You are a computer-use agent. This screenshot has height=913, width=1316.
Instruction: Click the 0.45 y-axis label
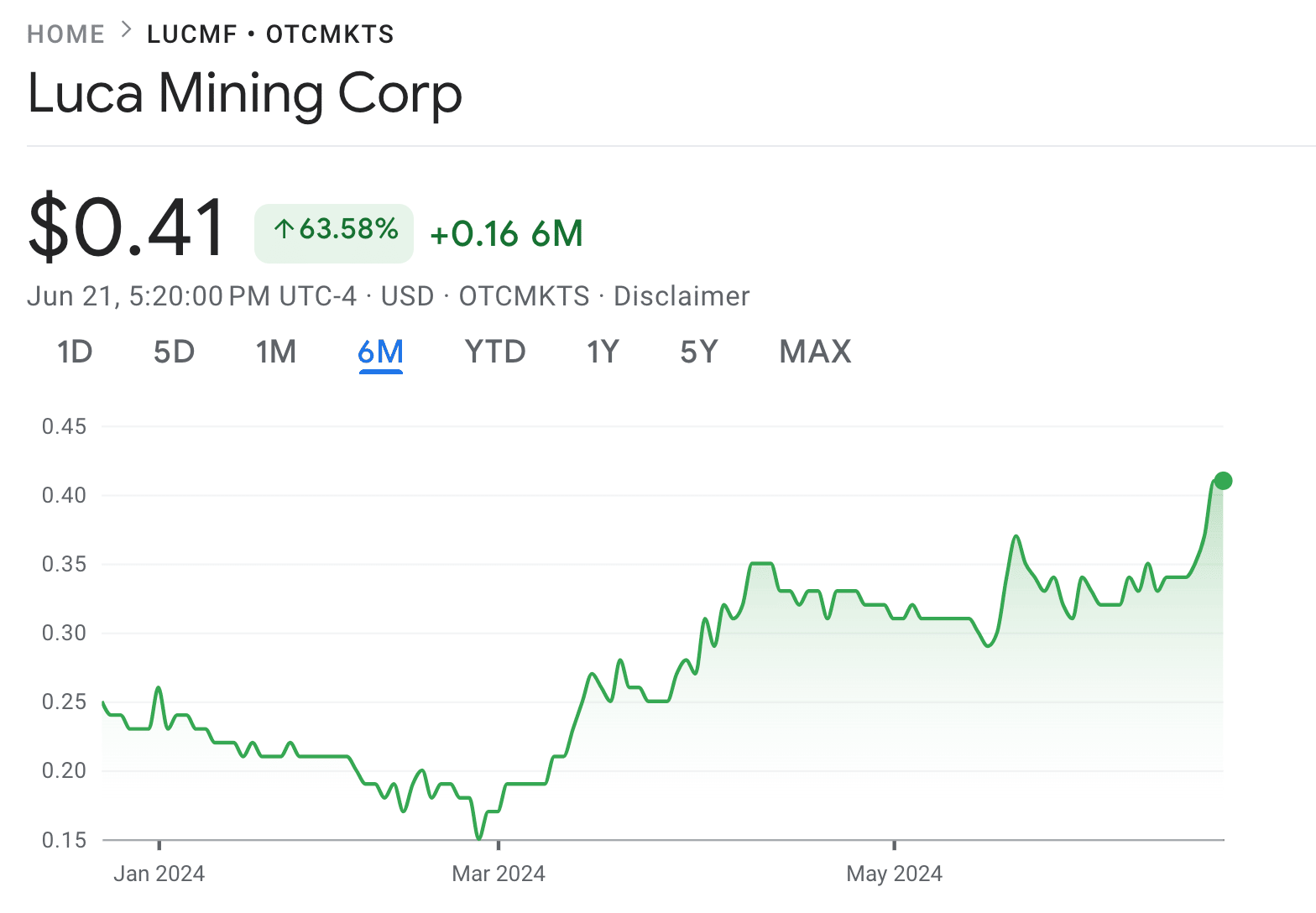[65, 426]
